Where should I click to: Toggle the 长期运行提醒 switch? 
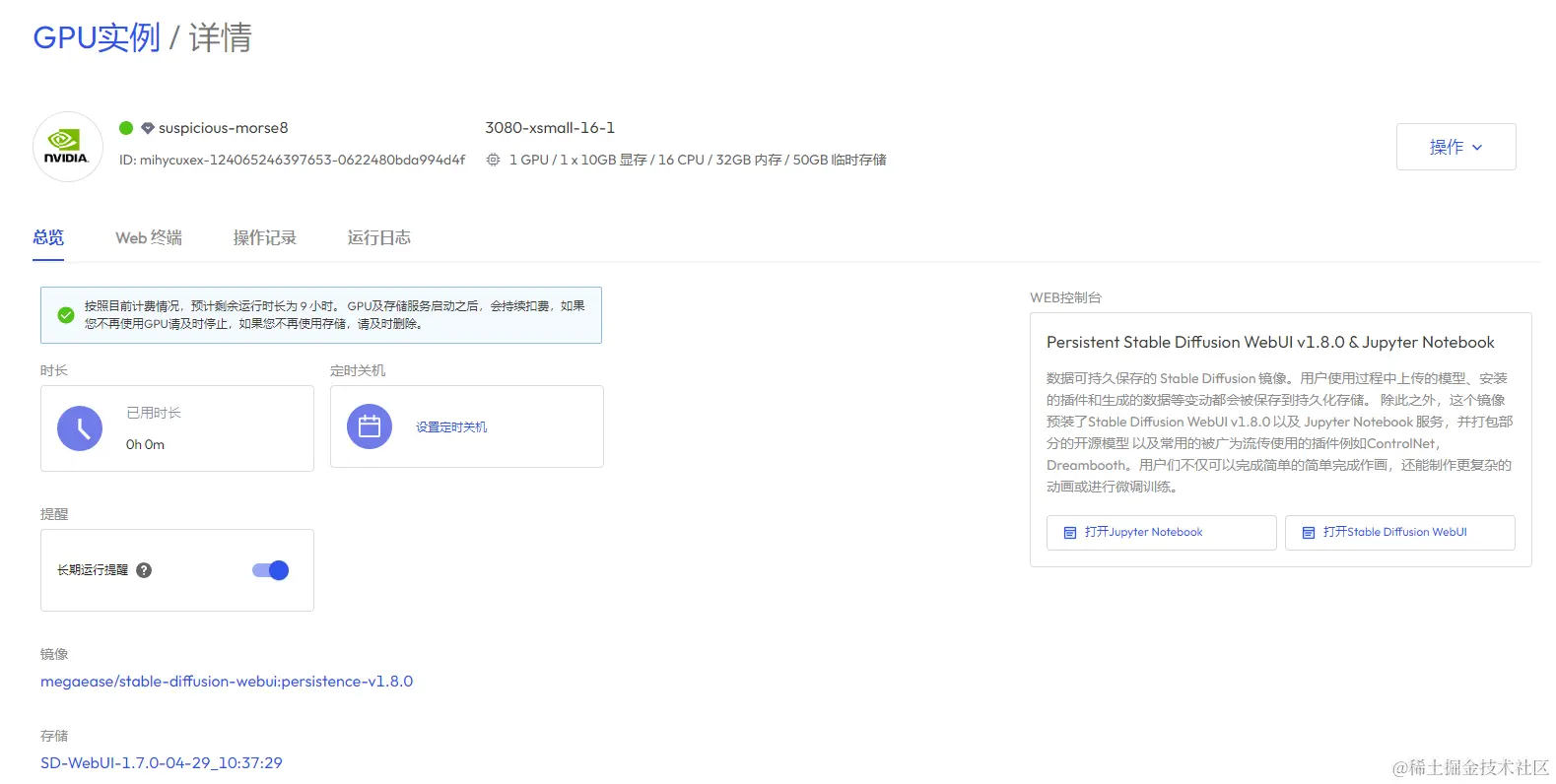tap(270, 570)
